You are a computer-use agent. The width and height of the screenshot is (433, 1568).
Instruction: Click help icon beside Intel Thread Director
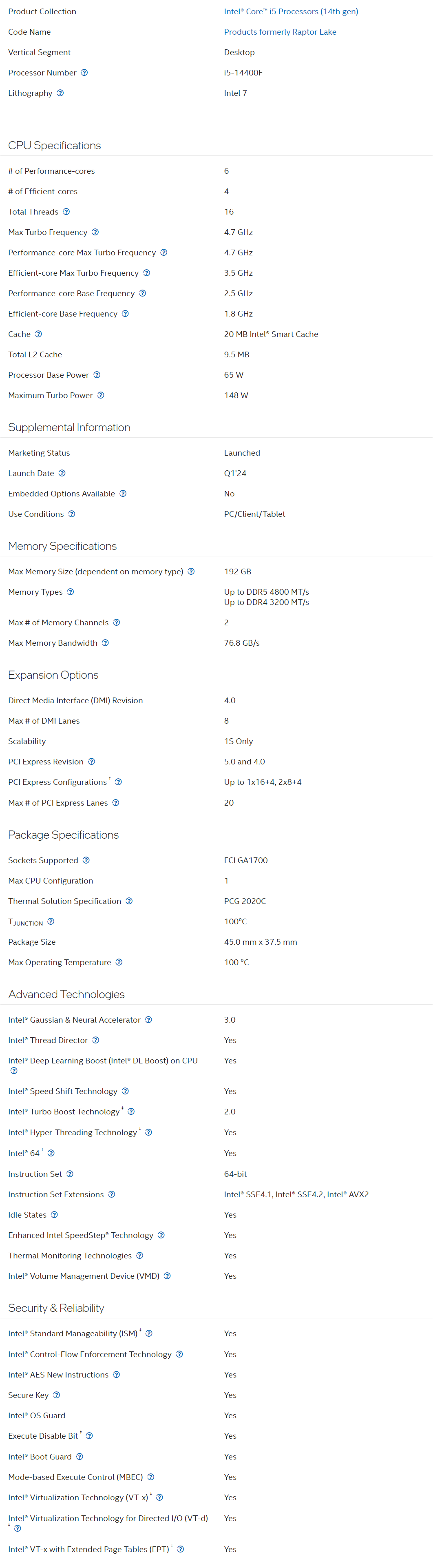(x=95, y=1040)
